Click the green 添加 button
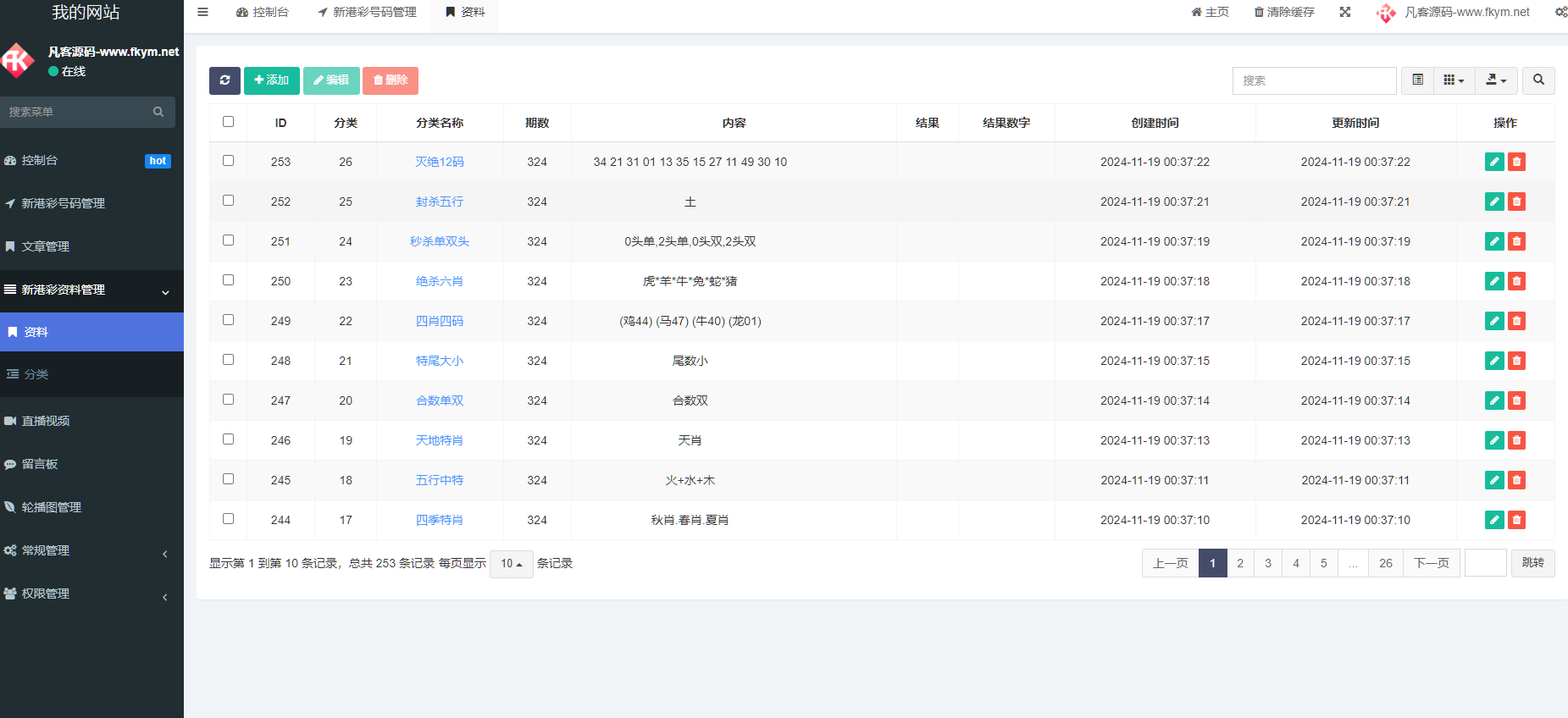Viewport: 1568px width, 718px height. coord(272,80)
